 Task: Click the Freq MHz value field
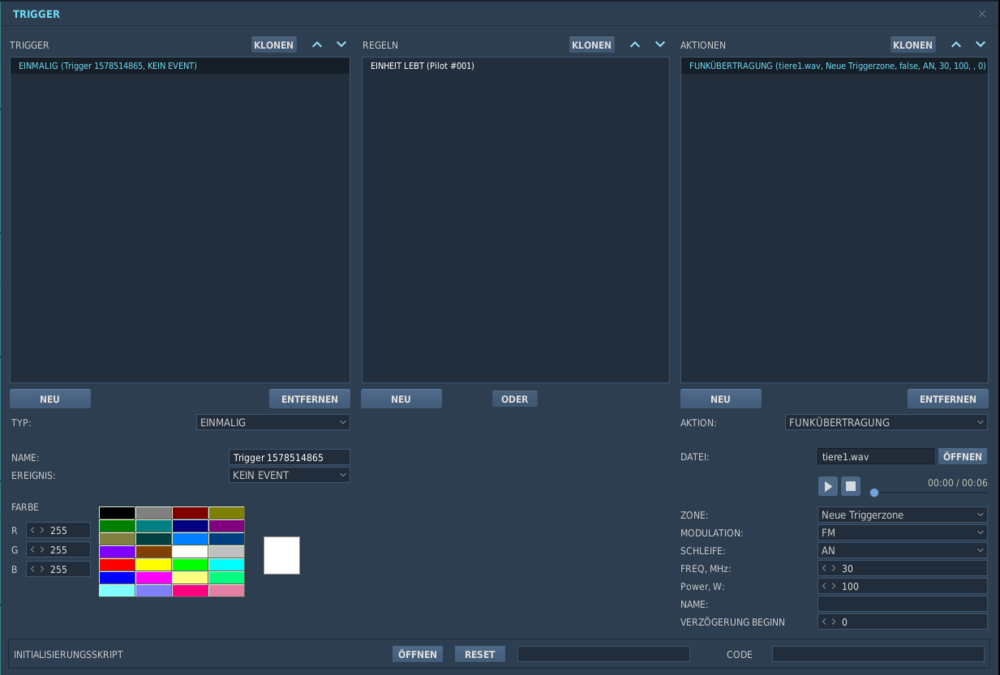click(x=902, y=568)
